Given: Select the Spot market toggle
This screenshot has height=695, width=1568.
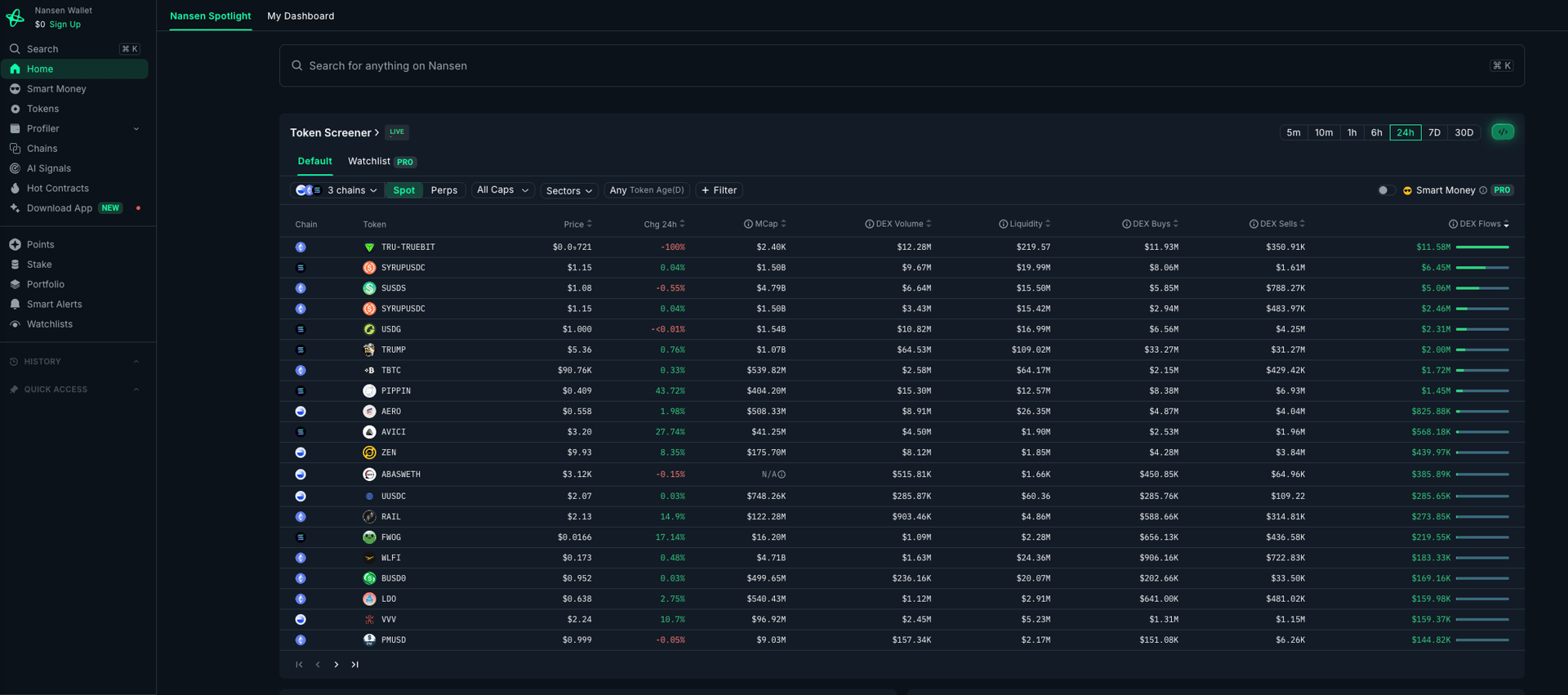Looking at the screenshot, I should tap(404, 190).
